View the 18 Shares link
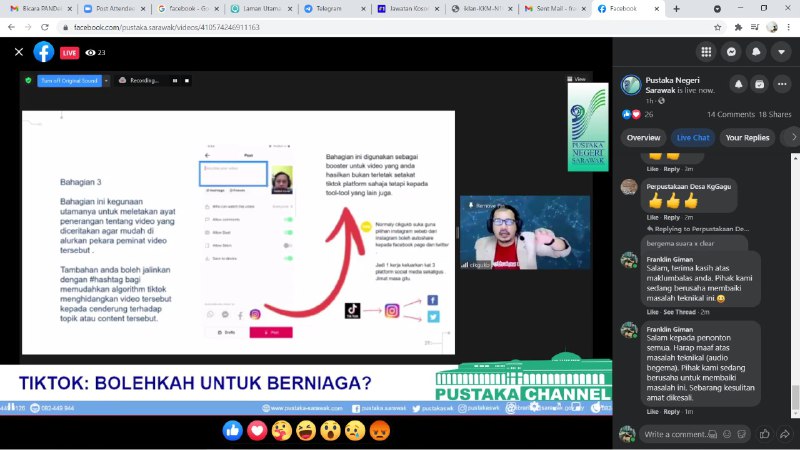 774,114
